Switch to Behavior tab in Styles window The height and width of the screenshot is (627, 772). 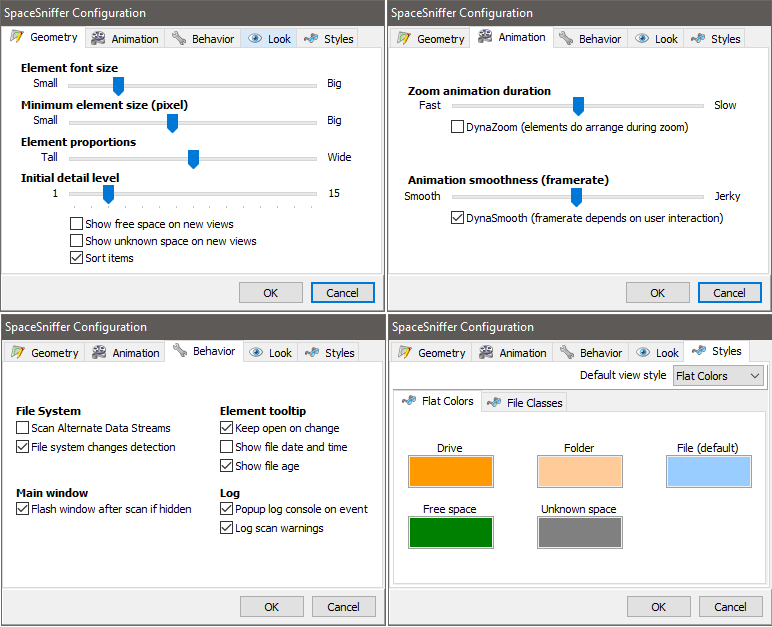pyautogui.click(x=591, y=353)
